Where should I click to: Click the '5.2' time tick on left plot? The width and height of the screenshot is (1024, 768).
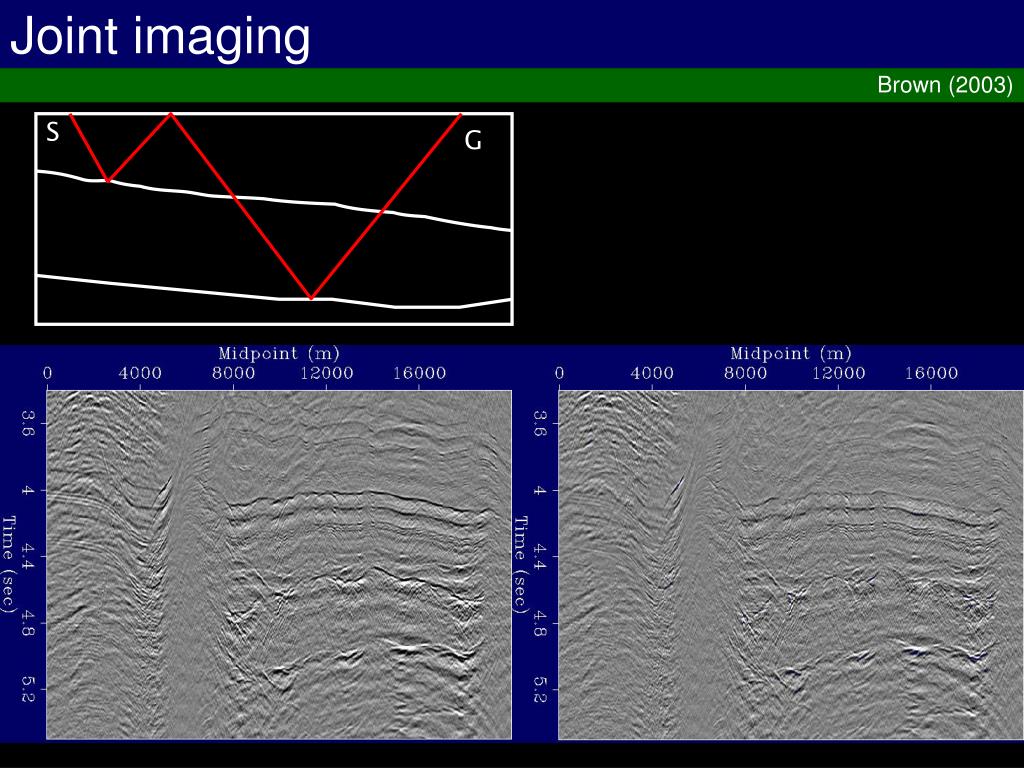tap(28, 689)
